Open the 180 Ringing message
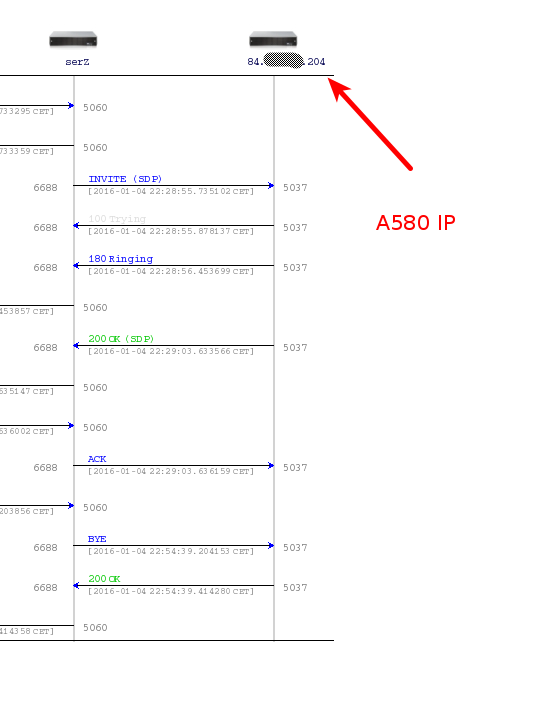Image resolution: width=558 pixels, height=701 pixels. [x=121, y=259]
